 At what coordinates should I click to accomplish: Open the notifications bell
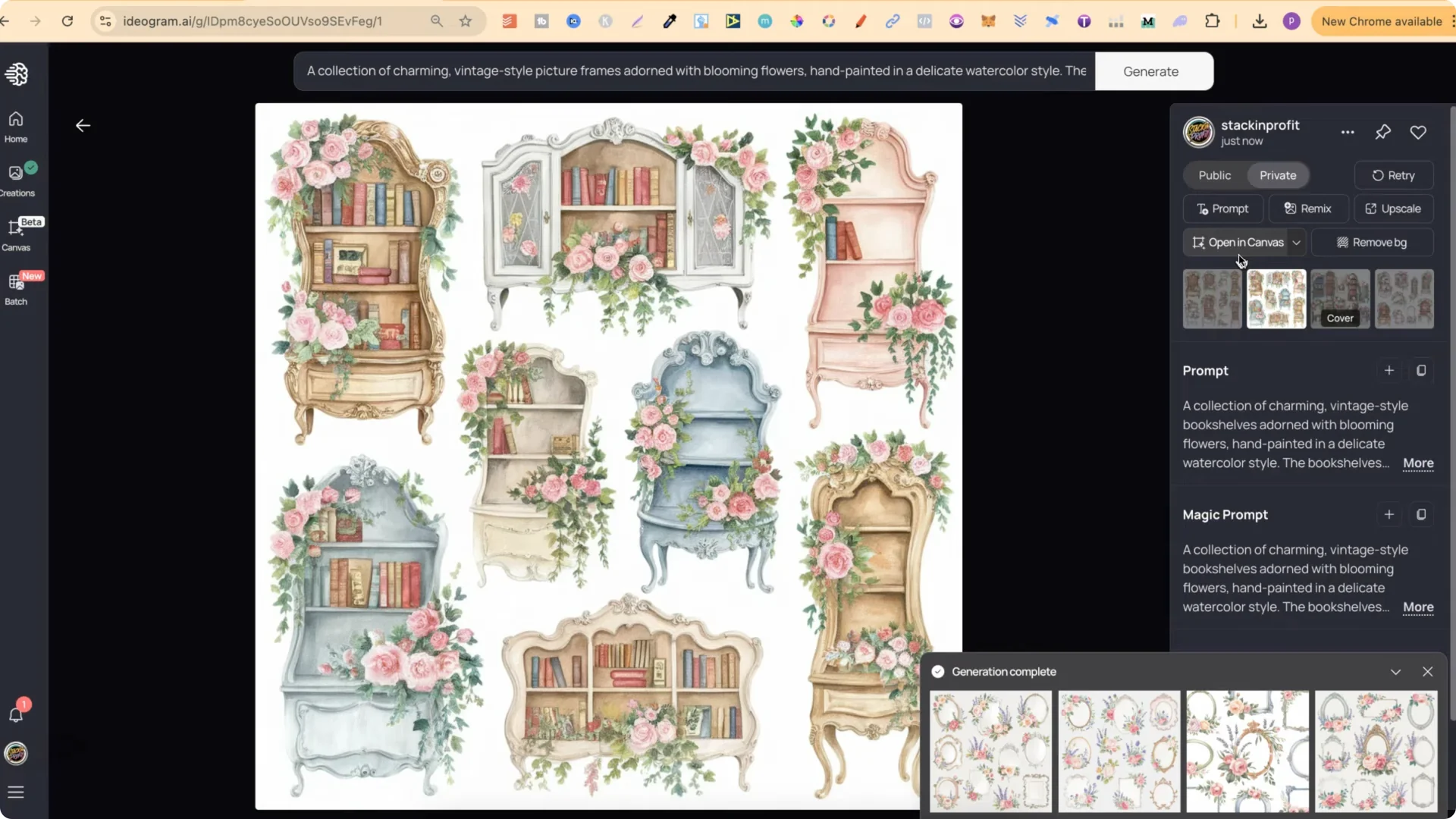pyautogui.click(x=15, y=714)
